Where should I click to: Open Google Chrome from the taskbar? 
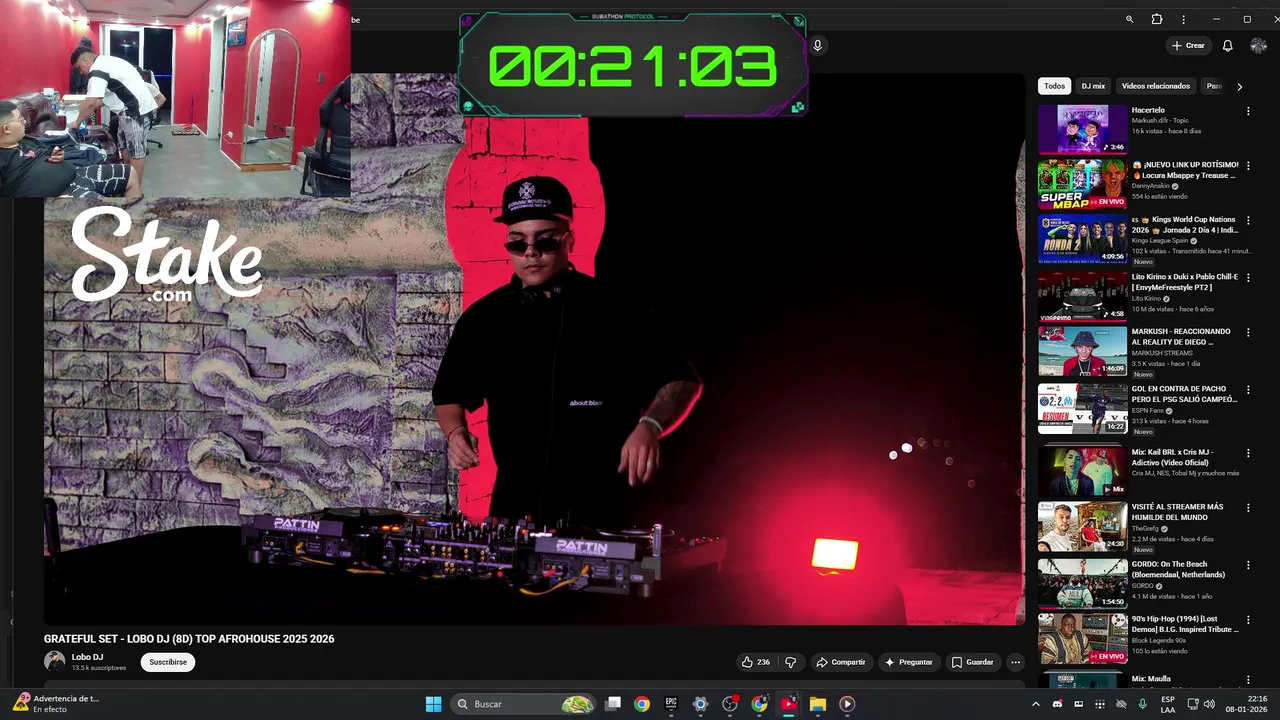pyautogui.click(x=642, y=704)
